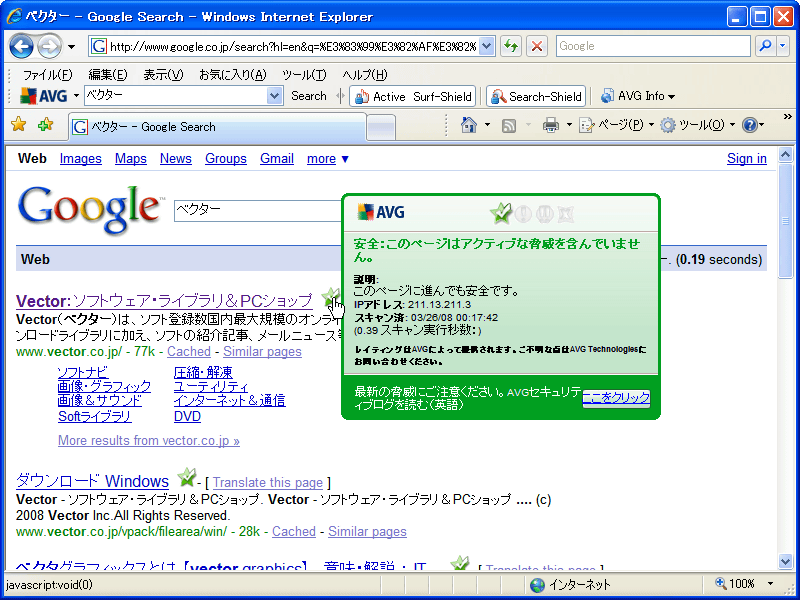Click the IE Forward navigation button

coord(49,47)
